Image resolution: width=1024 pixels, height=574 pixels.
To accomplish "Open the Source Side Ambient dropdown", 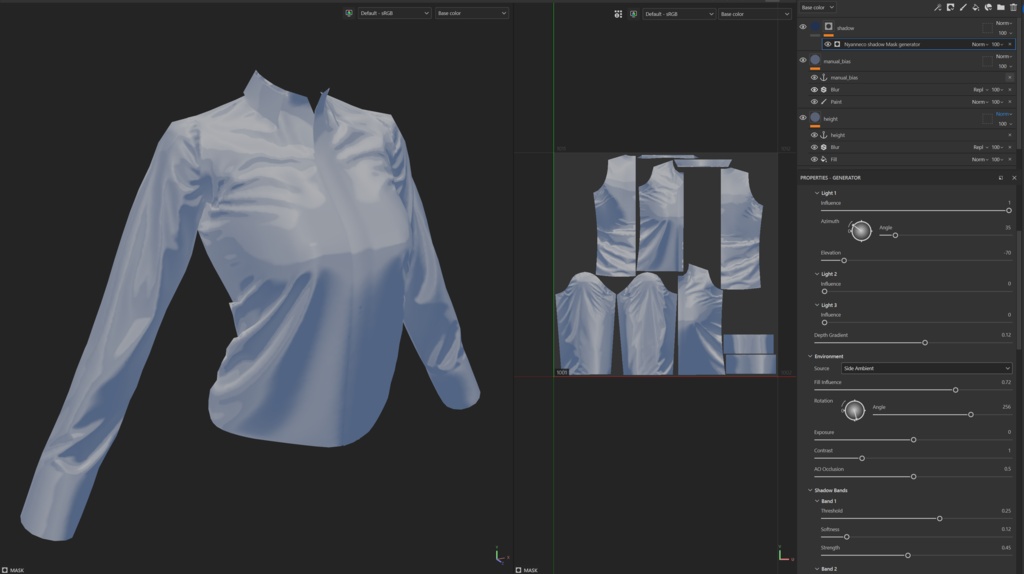I will click(x=926, y=368).
